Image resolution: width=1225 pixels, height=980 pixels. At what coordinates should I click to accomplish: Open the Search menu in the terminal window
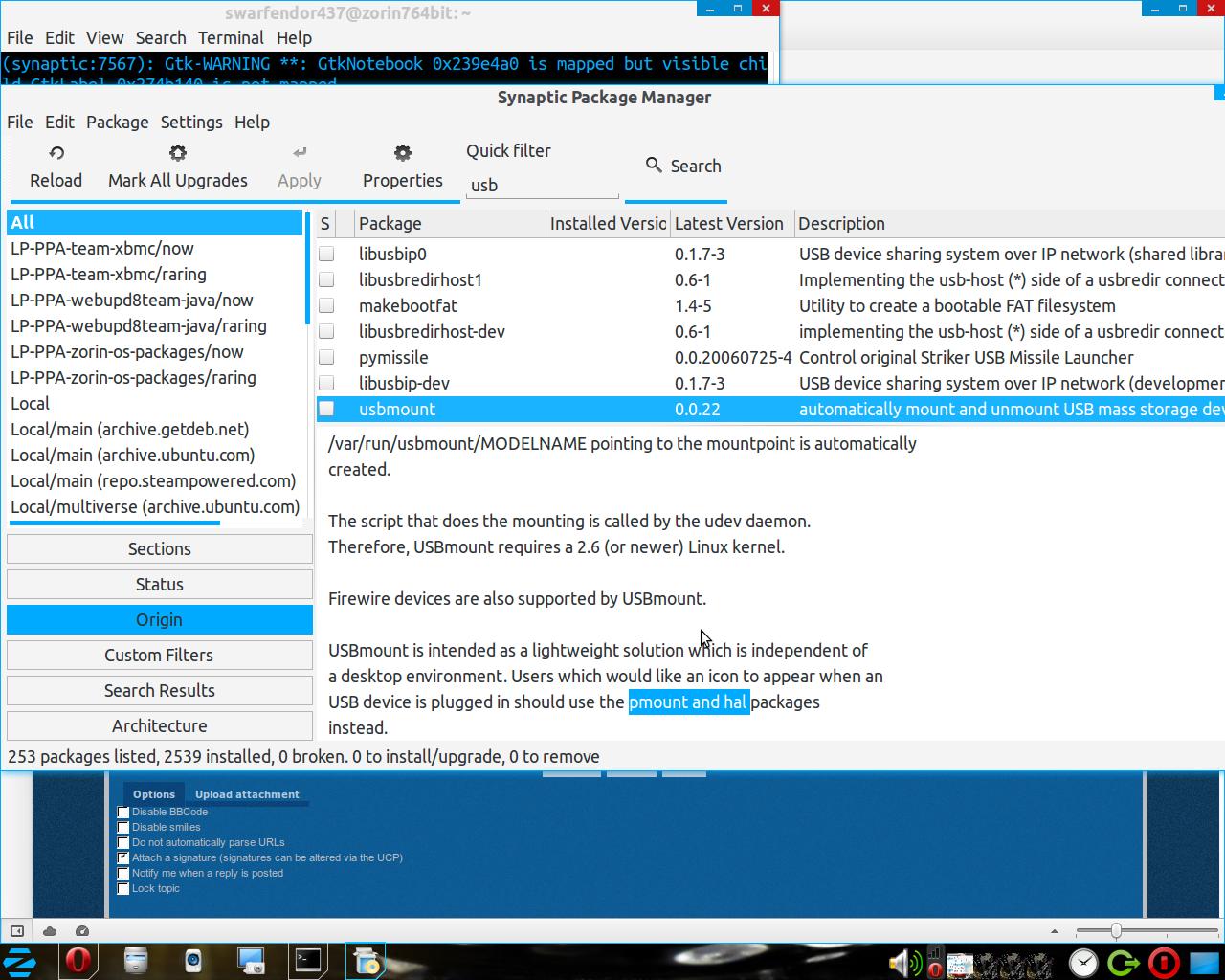[161, 38]
